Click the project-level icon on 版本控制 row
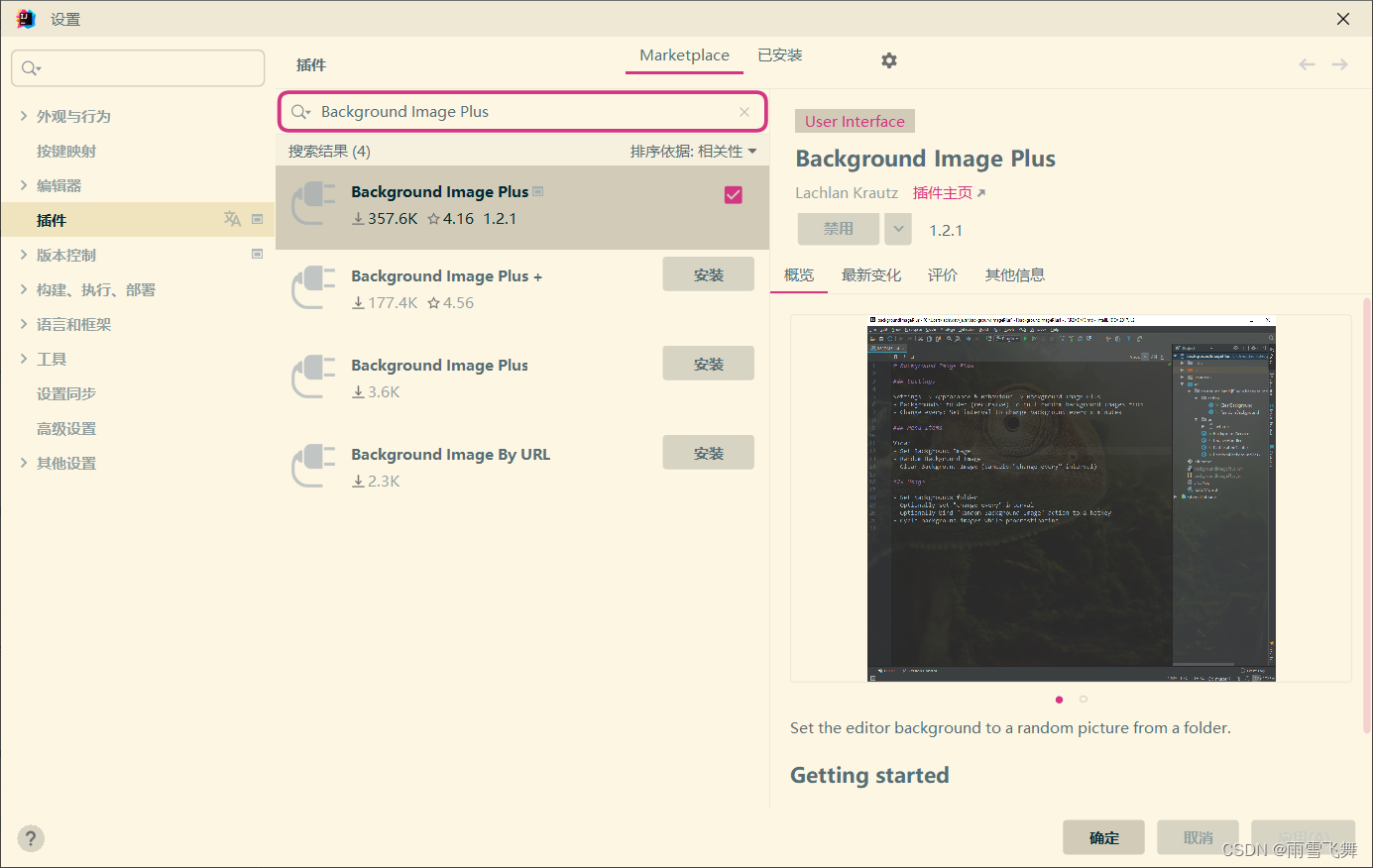 point(257,254)
